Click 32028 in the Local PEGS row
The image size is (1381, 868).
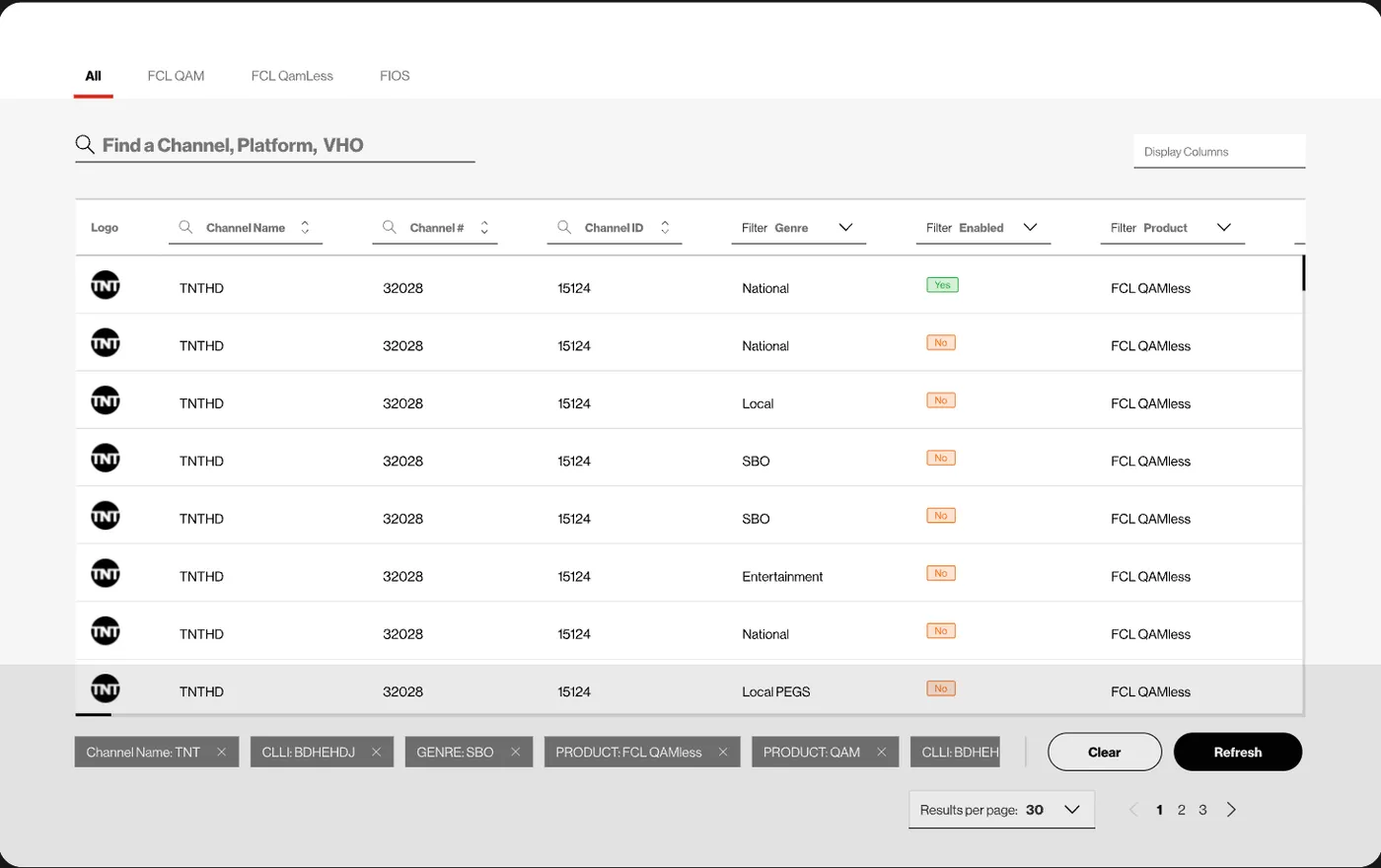pyautogui.click(x=402, y=692)
